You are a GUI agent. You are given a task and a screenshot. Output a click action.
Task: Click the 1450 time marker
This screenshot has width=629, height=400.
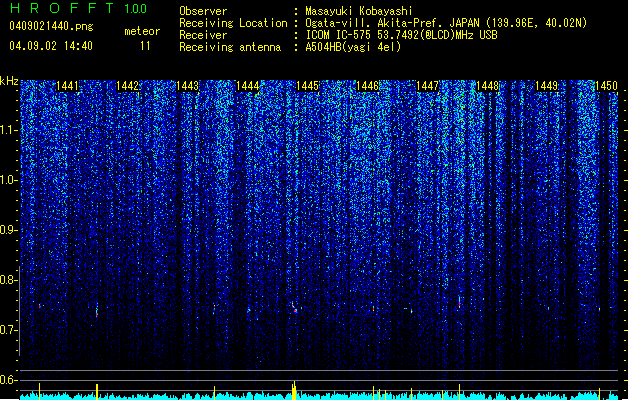606,86
